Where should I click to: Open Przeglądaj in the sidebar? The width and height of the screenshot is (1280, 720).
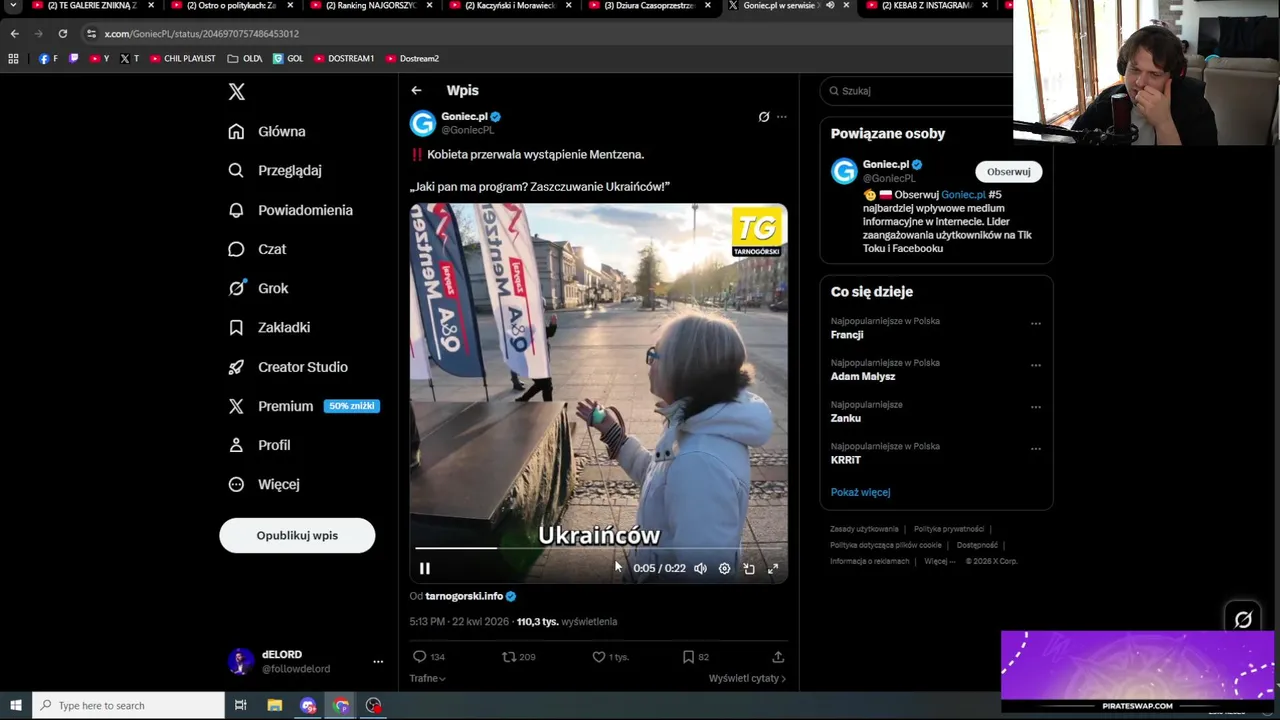pos(275,170)
